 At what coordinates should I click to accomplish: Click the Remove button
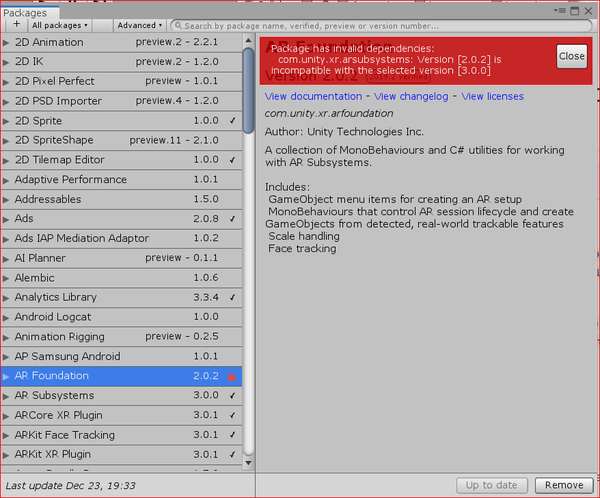564,485
